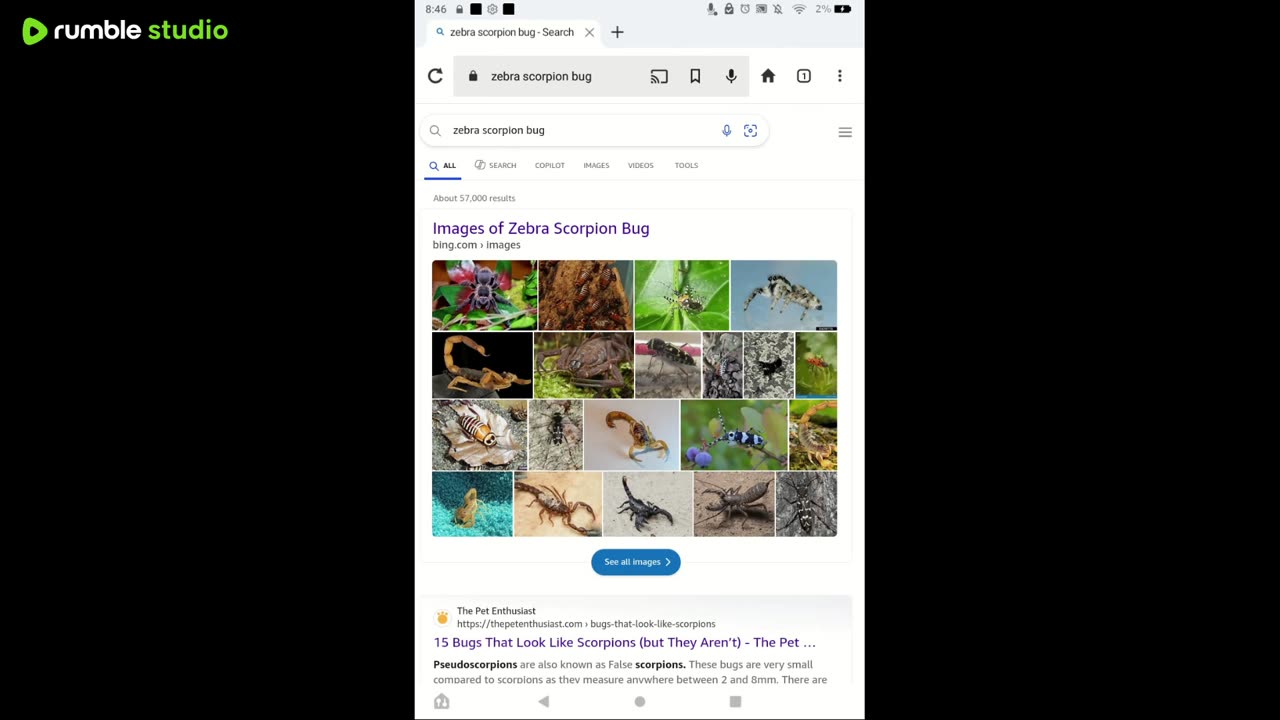Bookmark this page using the bookmark icon
Image resolution: width=1280 pixels, height=720 pixels.
[x=695, y=76]
